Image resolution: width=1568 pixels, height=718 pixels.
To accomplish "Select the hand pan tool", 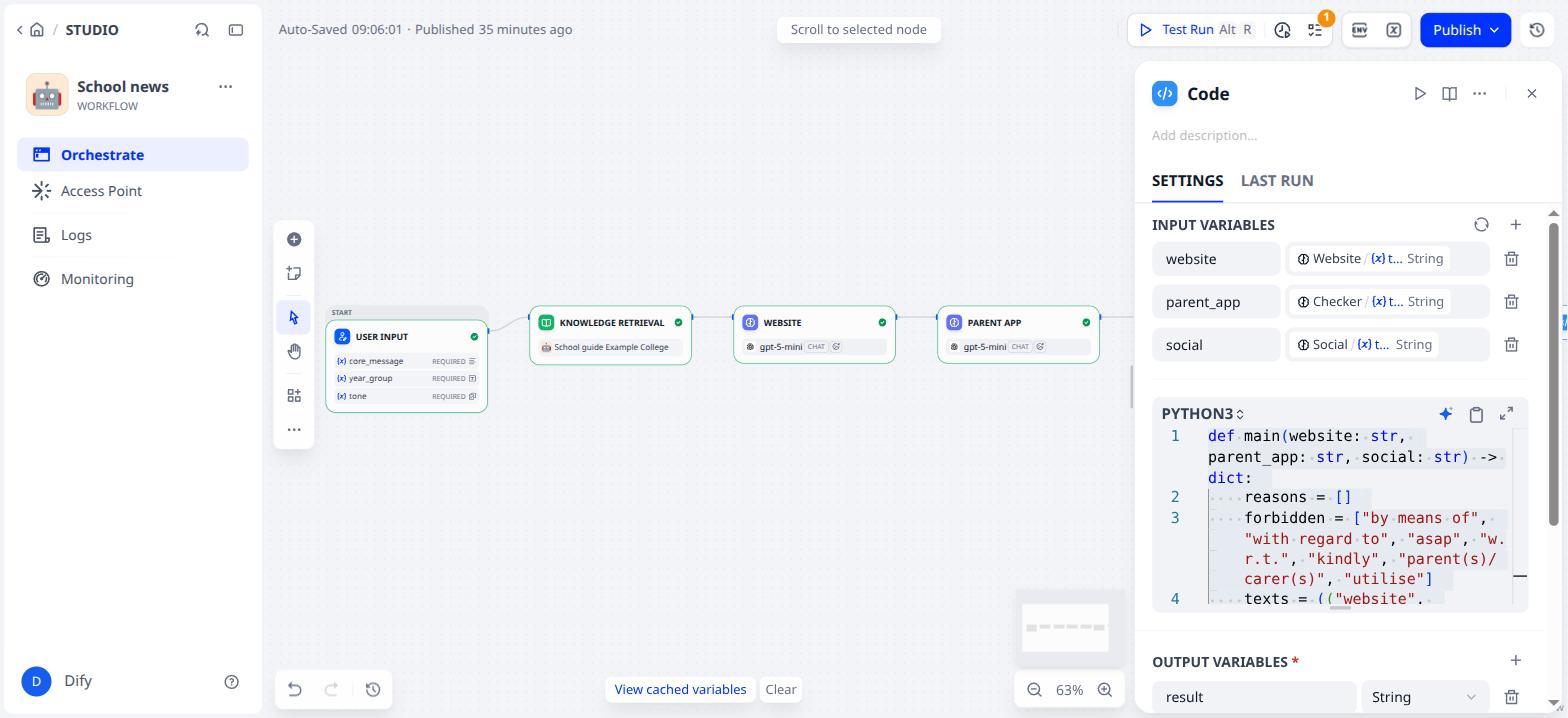I will [x=294, y=351].
